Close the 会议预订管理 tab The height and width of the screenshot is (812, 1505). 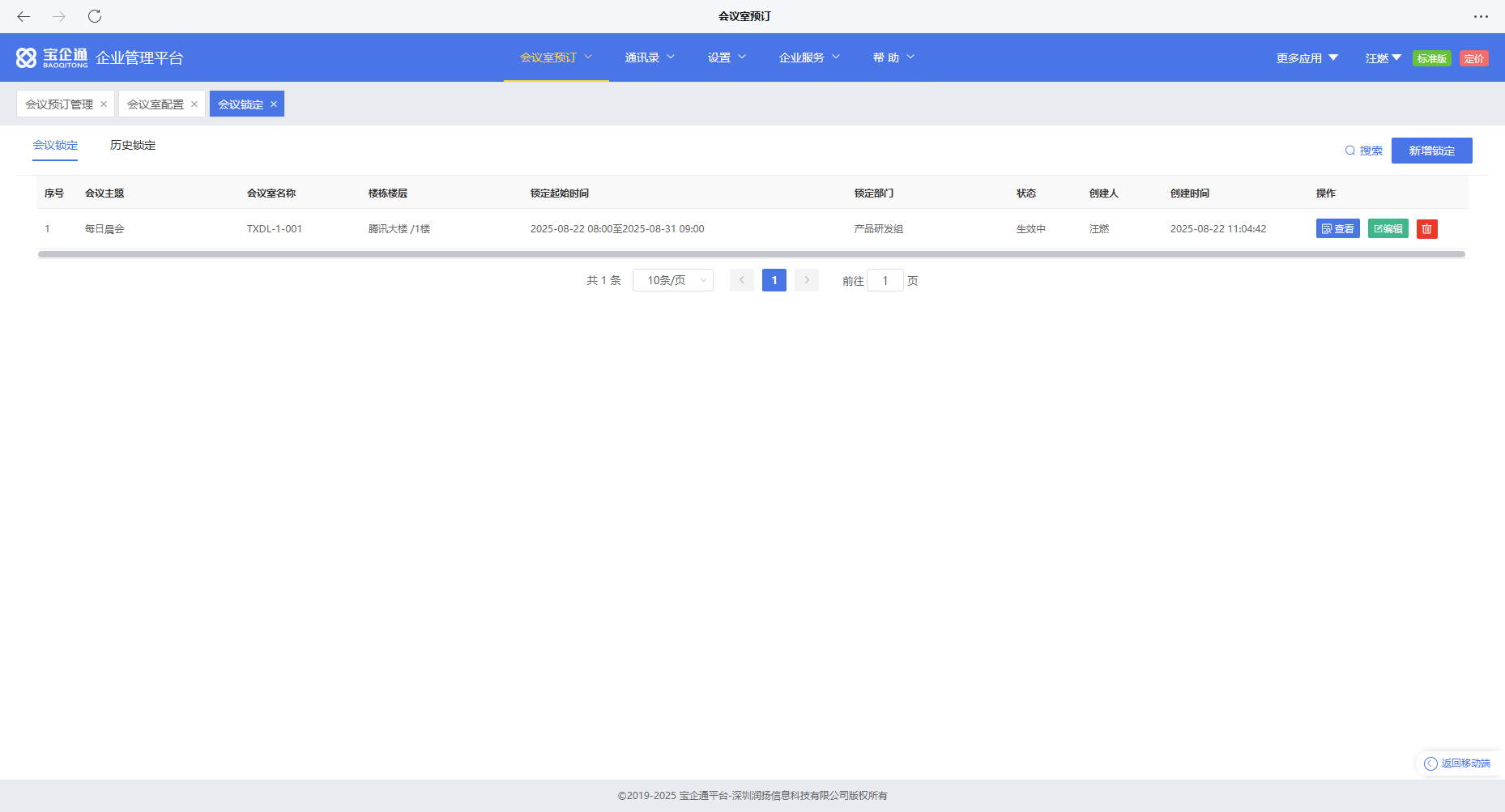pyautogui.click(x=104, y=104)
